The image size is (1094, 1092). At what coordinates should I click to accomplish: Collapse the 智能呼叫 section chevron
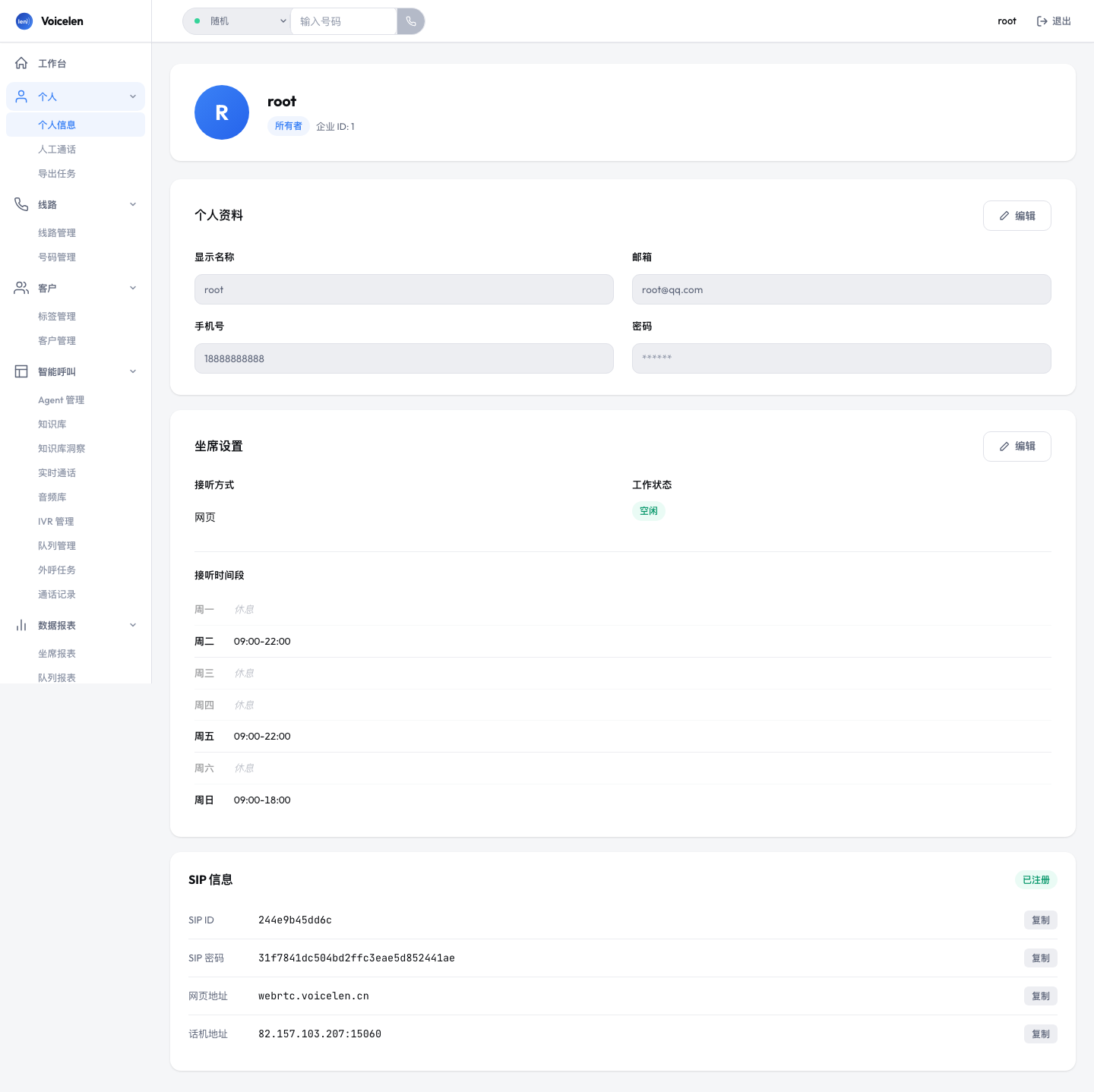click(x=133, y=371)
